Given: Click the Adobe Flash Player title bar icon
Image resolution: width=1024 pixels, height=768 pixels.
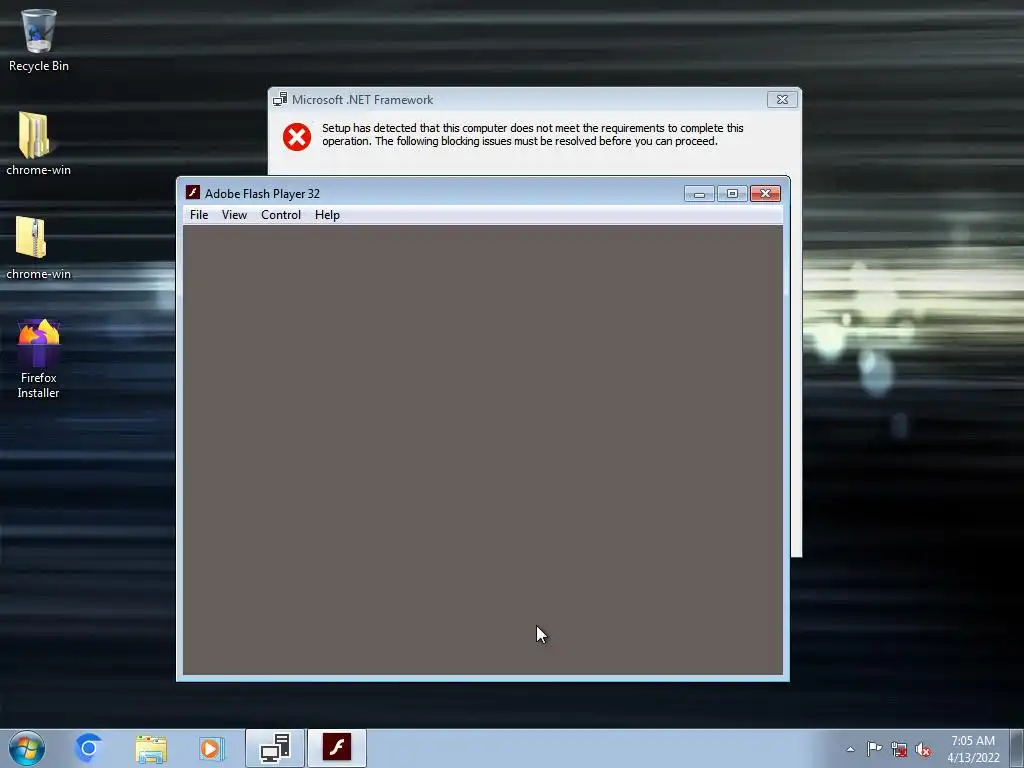Looking at the screenshot, I should click(x=193, y=193).
